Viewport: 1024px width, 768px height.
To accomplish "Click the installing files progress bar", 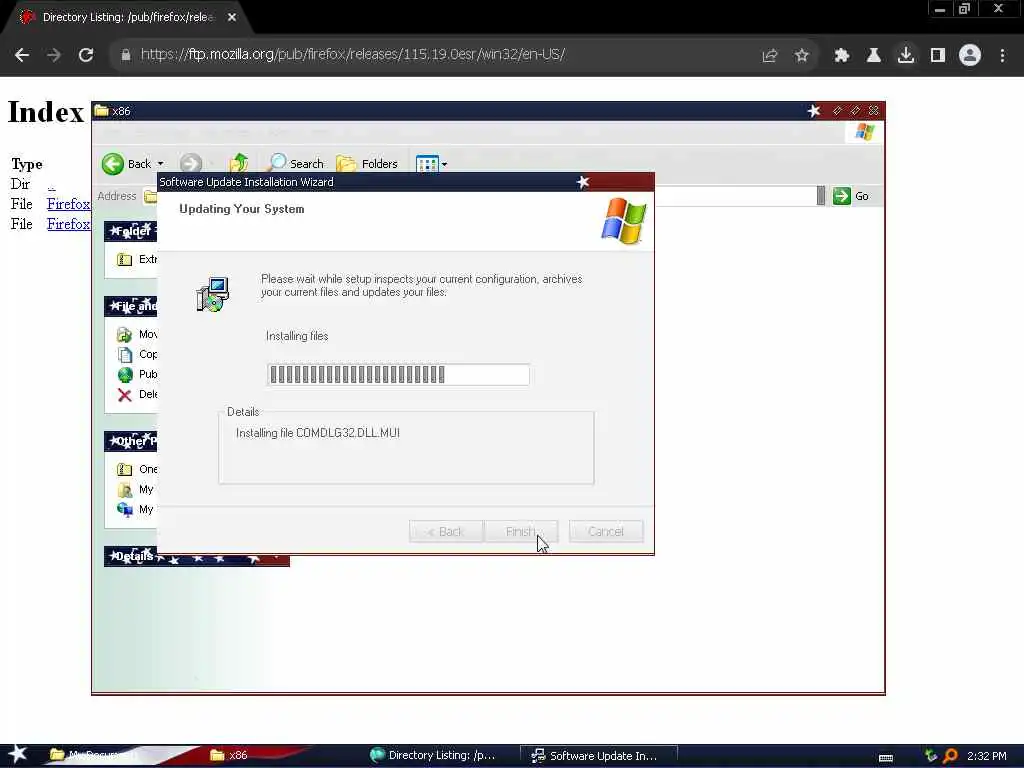I will (x=398, y=375).
